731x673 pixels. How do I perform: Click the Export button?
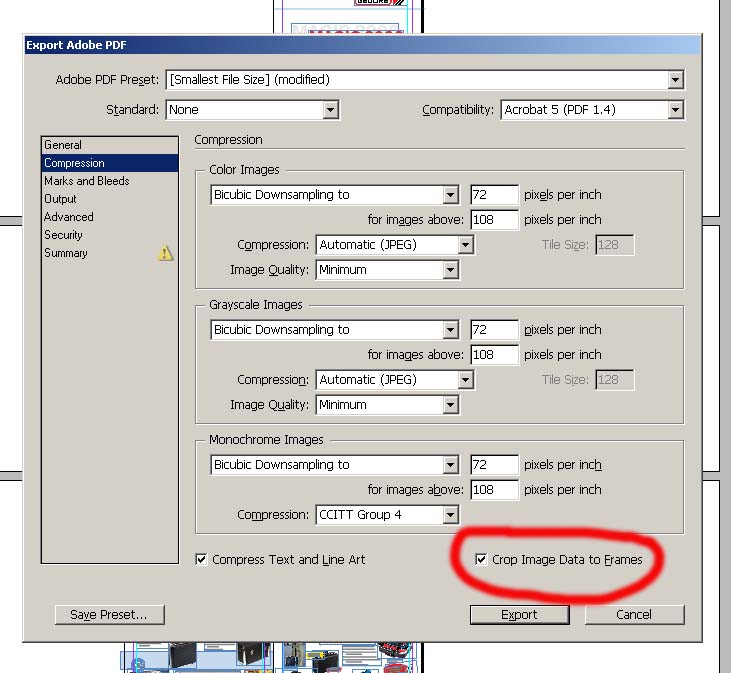tap(519, 615)
